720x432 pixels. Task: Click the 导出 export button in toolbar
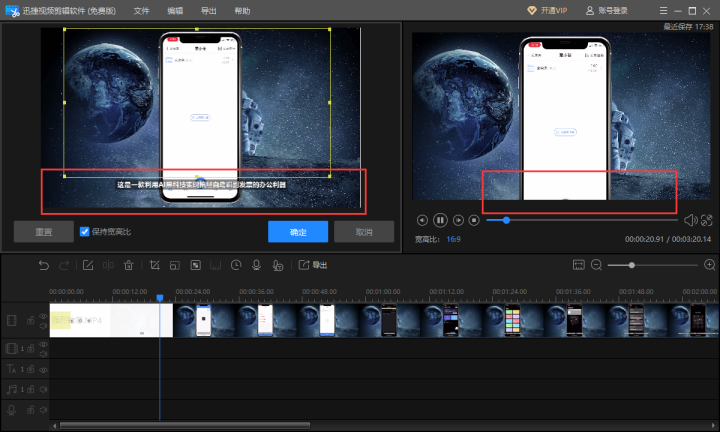pyautogui.click(x=313, y=265)
